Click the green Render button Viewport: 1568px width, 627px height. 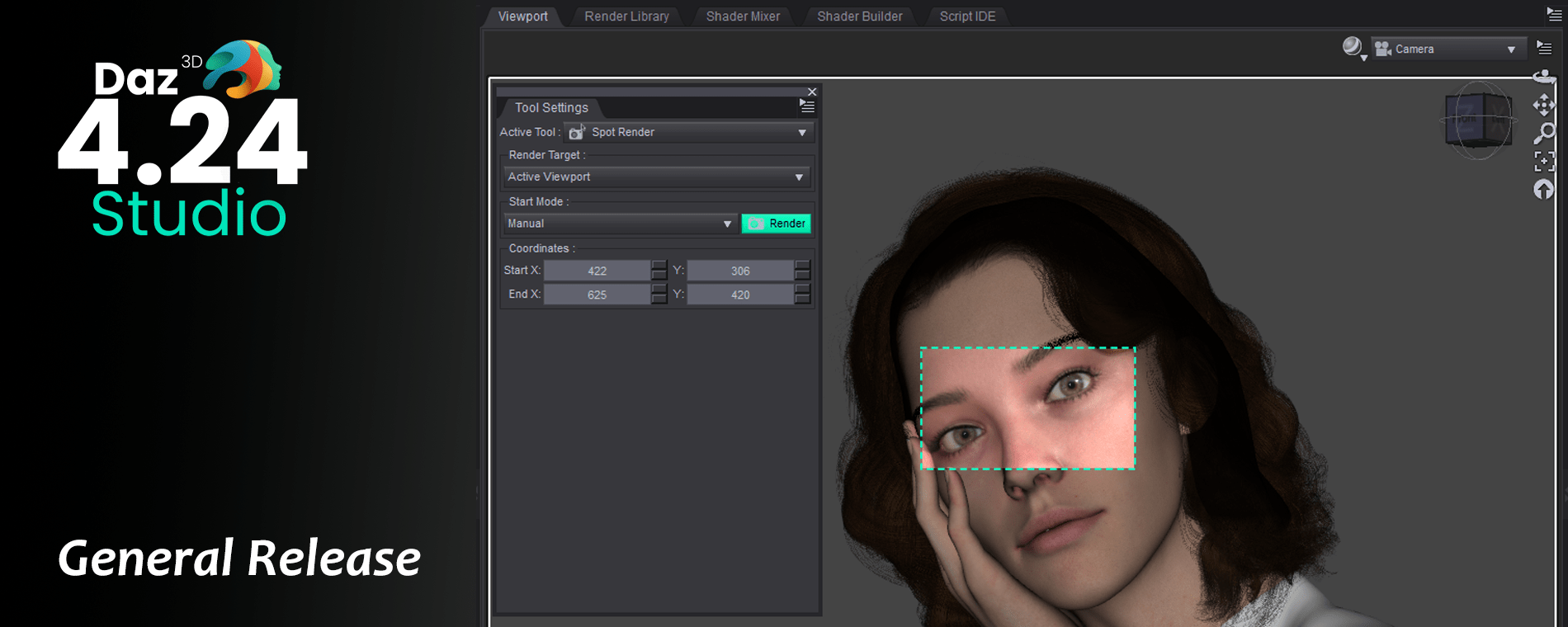click(x=776, y=224)
